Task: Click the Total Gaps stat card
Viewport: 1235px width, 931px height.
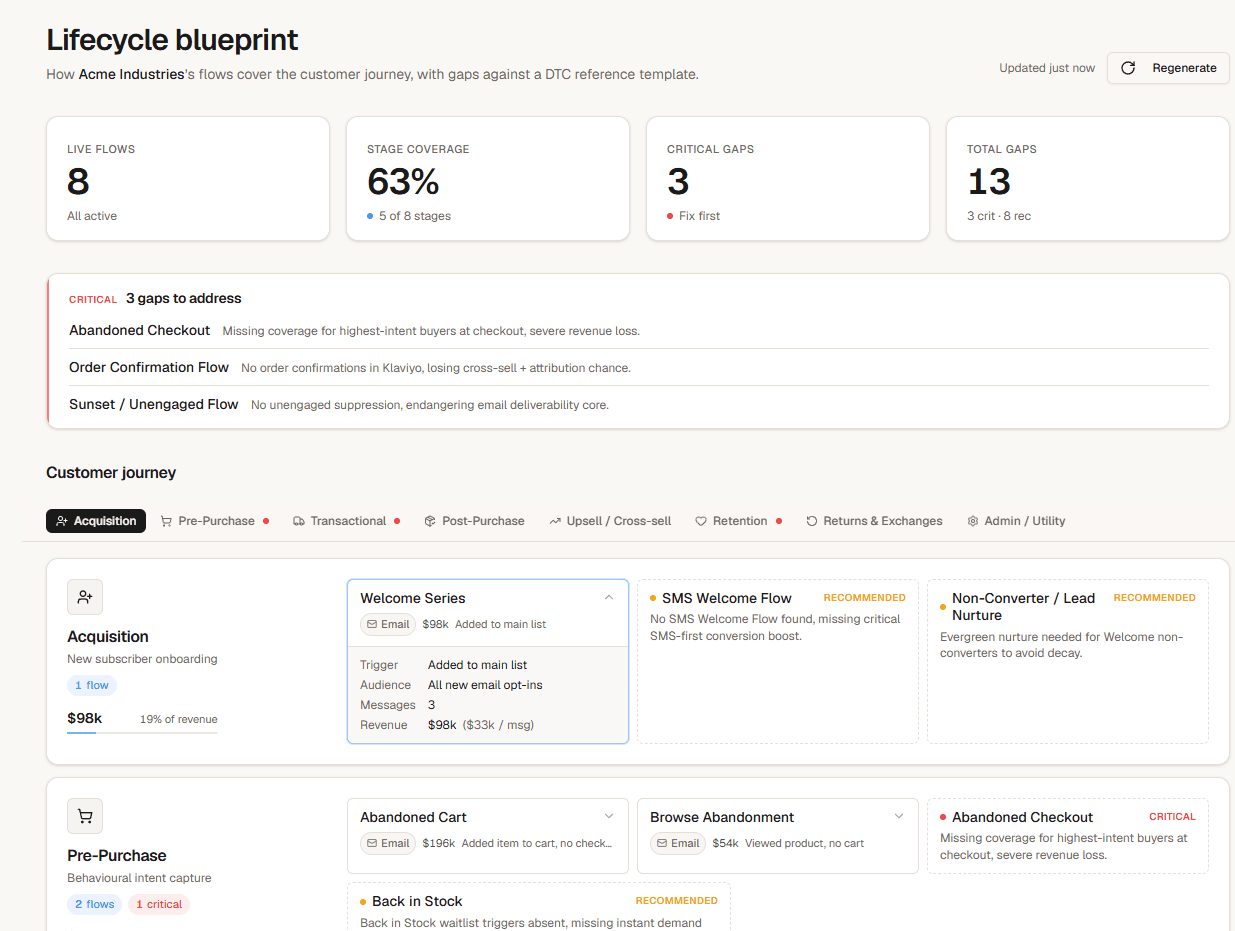Action: click(1088, 179)
